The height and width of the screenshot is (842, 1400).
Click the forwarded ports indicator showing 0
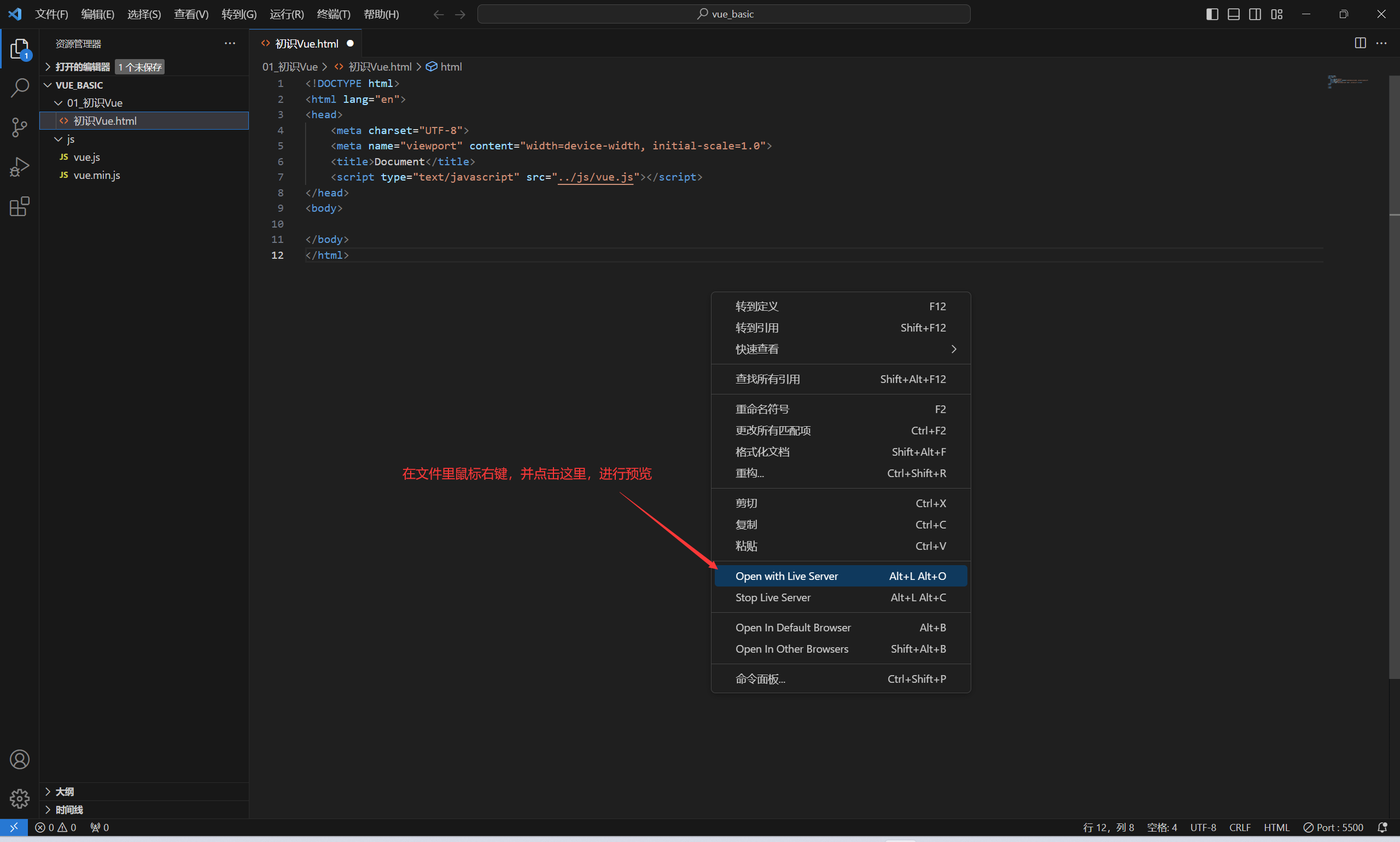pos(99,827)
